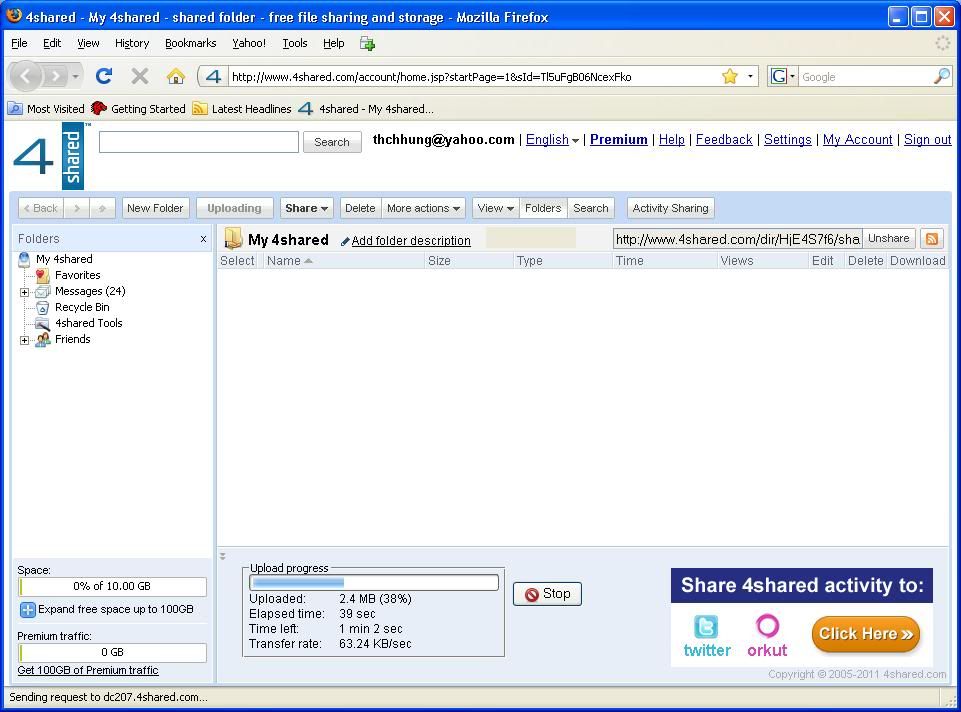Image resolution: width=961 pixels, height=712 pixels.
Task: Click the Space usage bar
Action: pyautogui.click(x=112, y=586)
